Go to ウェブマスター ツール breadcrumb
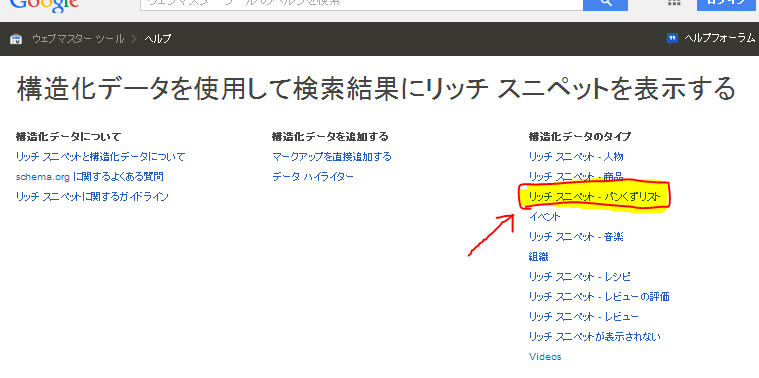Viewport: 759px width, 378px height. click(x=78, y=39)
